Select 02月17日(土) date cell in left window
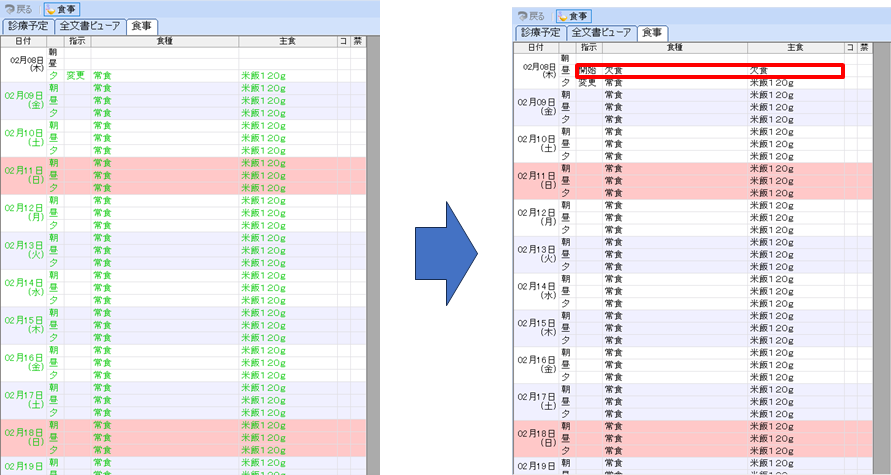Screen dimensions: 891x475 coord(24,400)
